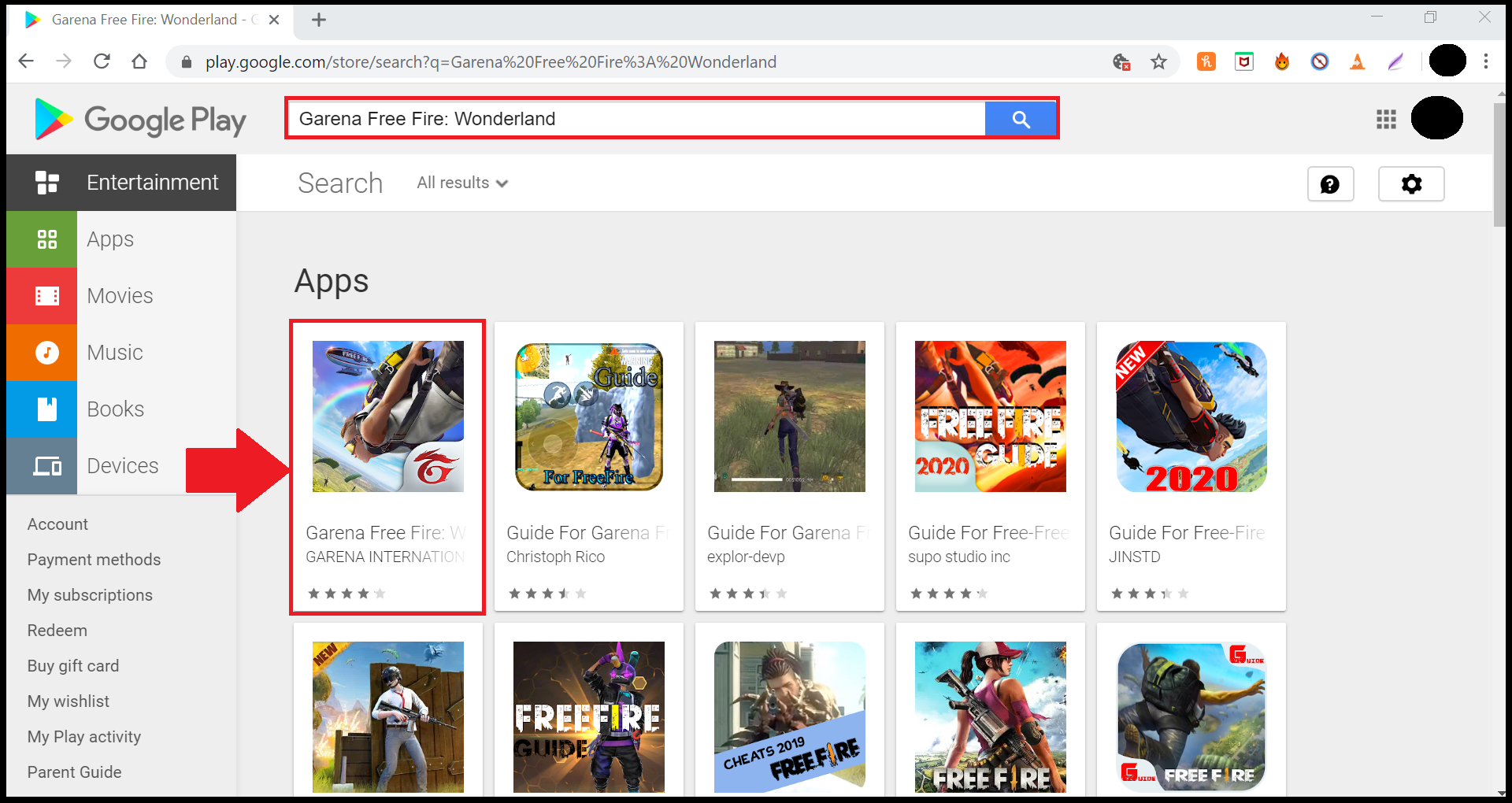This screenshot has width=1512, height=803.
Task: Click the blue search magnifier button
Action: point(1021,119)
